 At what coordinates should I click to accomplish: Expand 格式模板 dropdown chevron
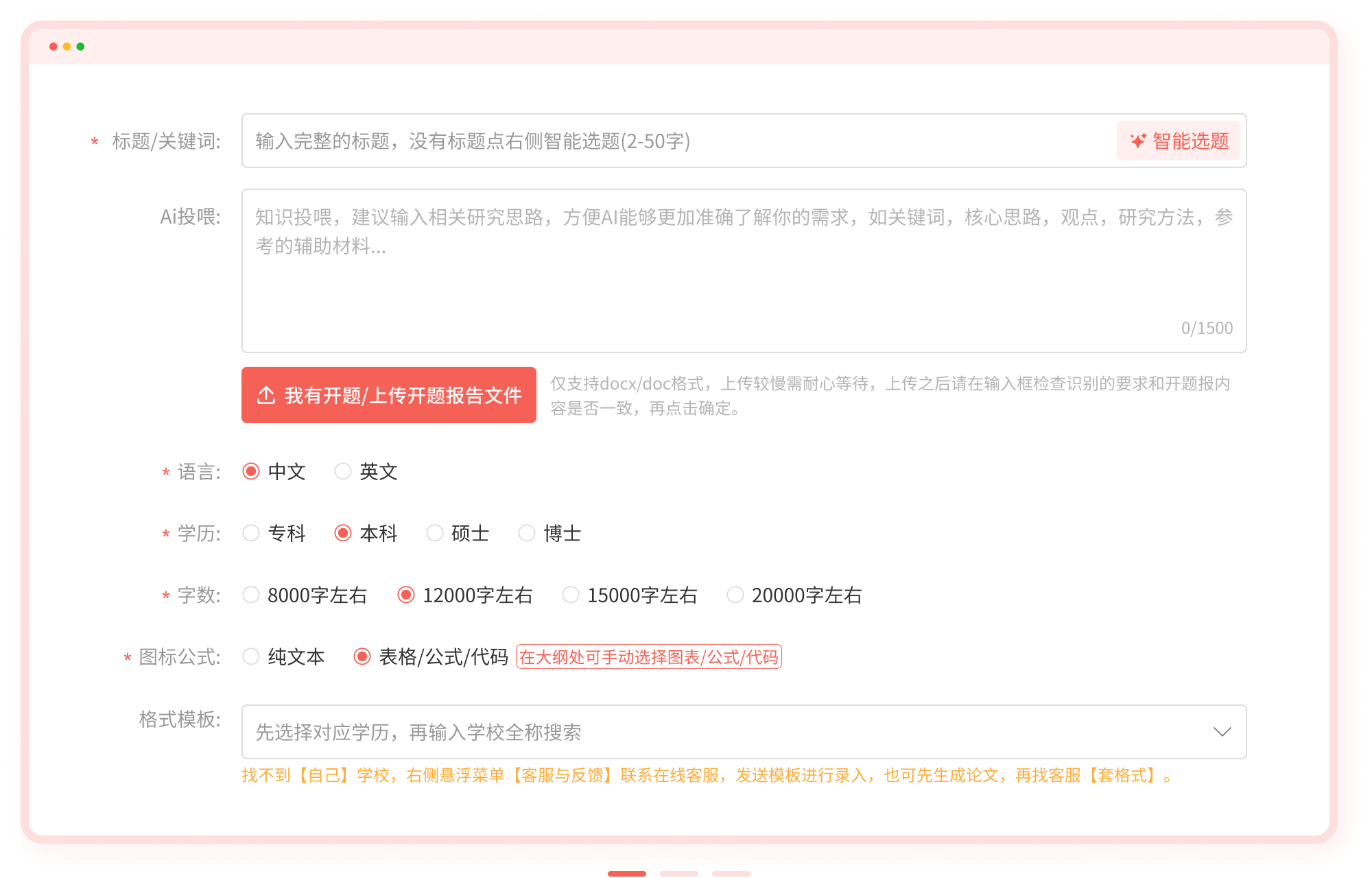coord(1222,732)
